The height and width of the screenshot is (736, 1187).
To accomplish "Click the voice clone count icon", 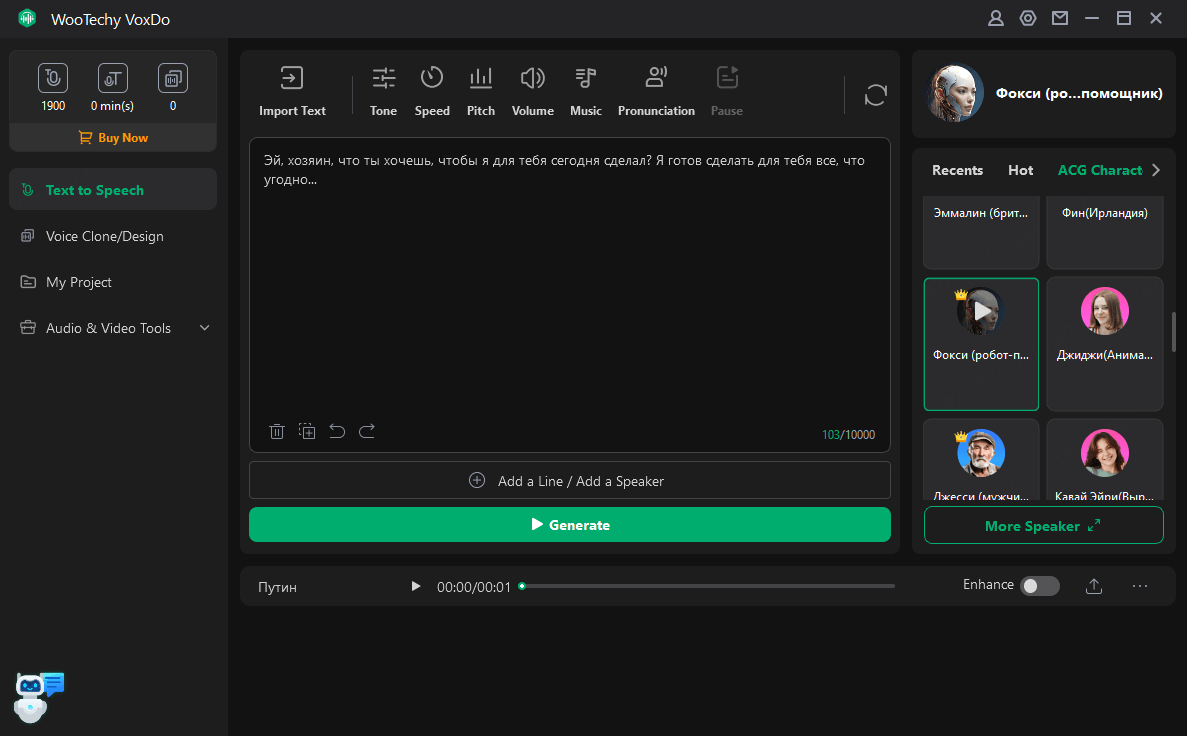I will (173, 78).
